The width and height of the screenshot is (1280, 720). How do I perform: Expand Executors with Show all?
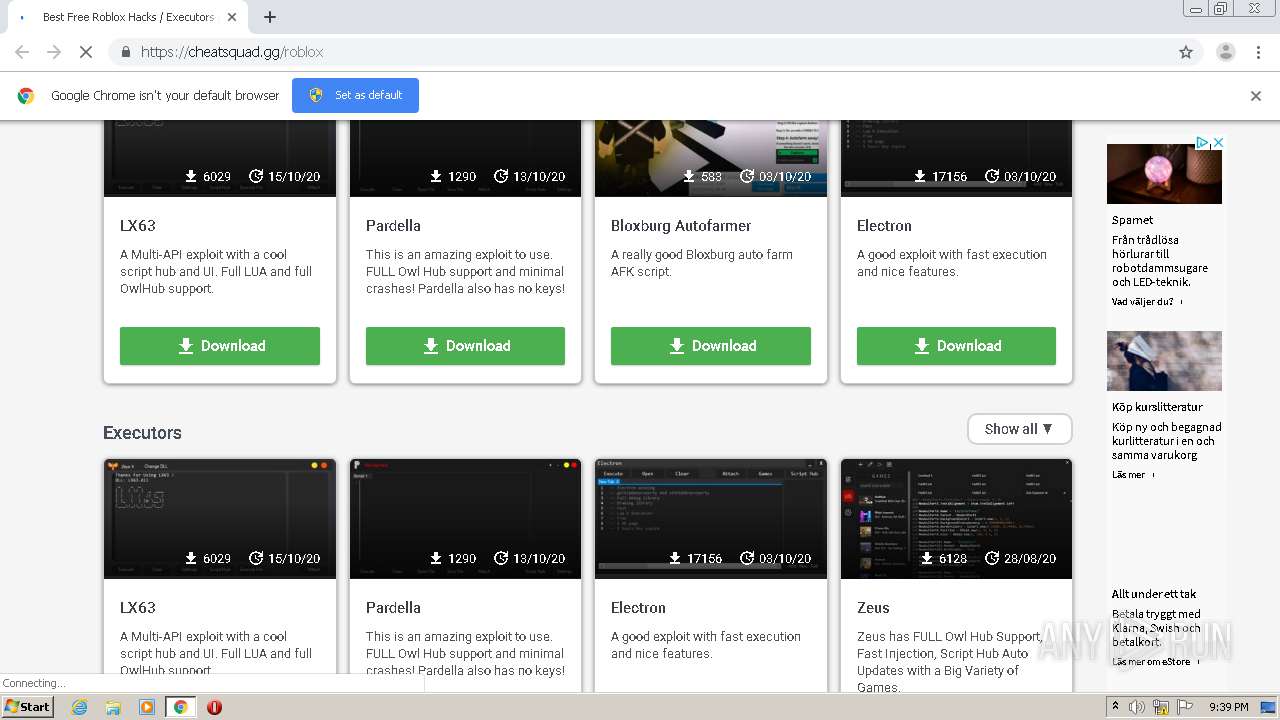tap(1019, 429)
